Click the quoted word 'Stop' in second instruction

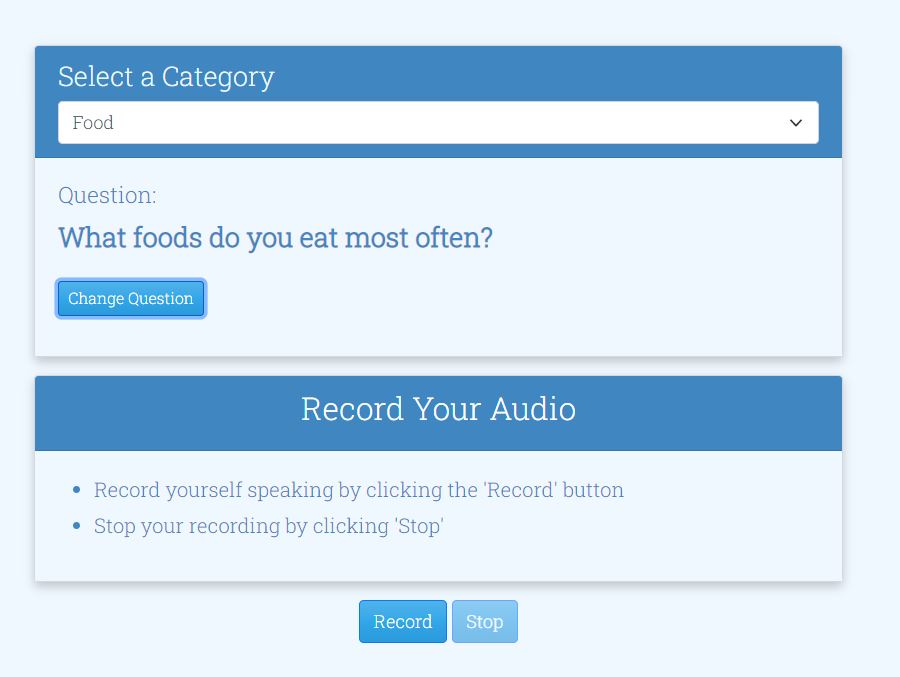419,526
